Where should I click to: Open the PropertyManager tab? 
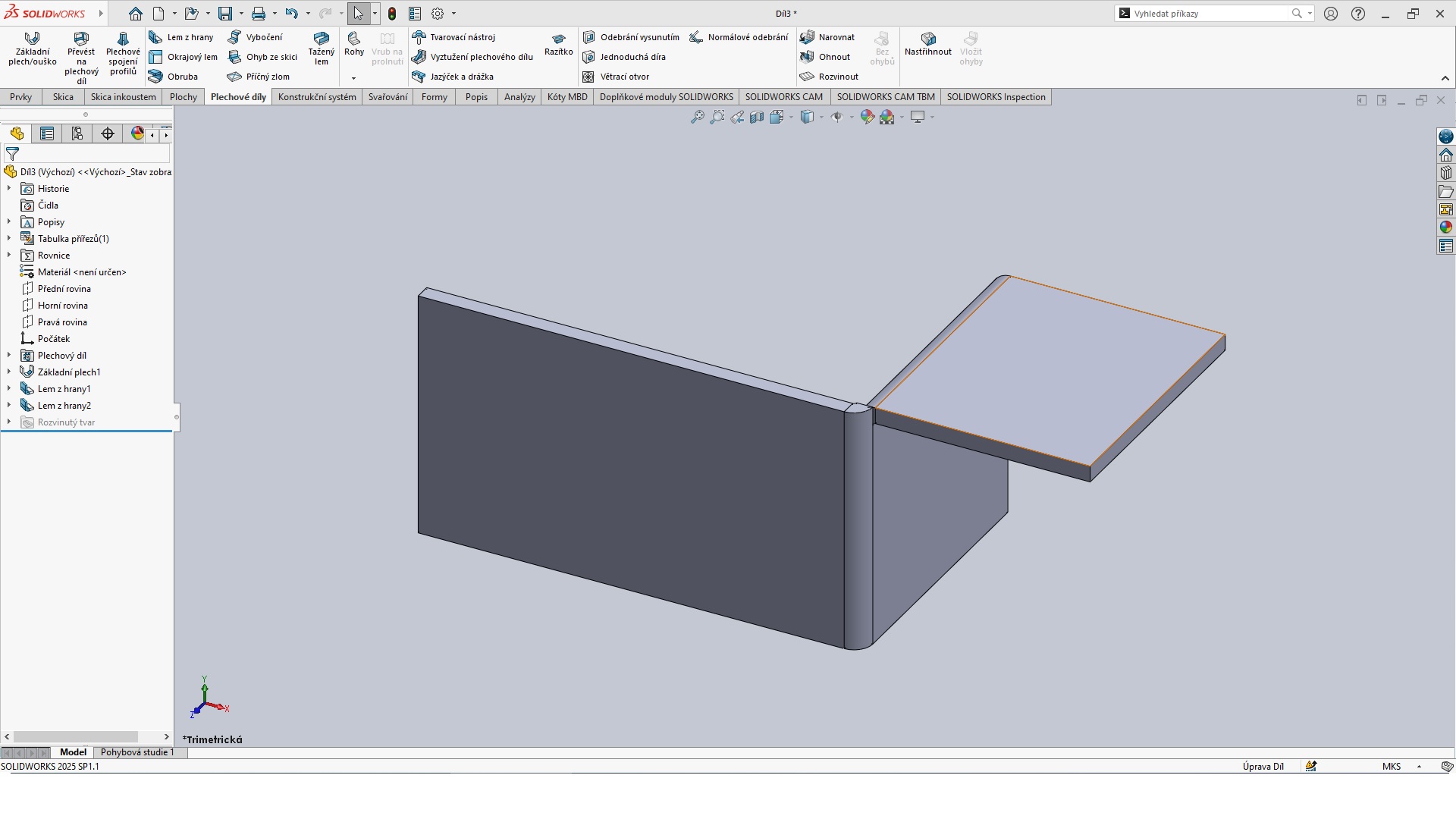[47, 134]
